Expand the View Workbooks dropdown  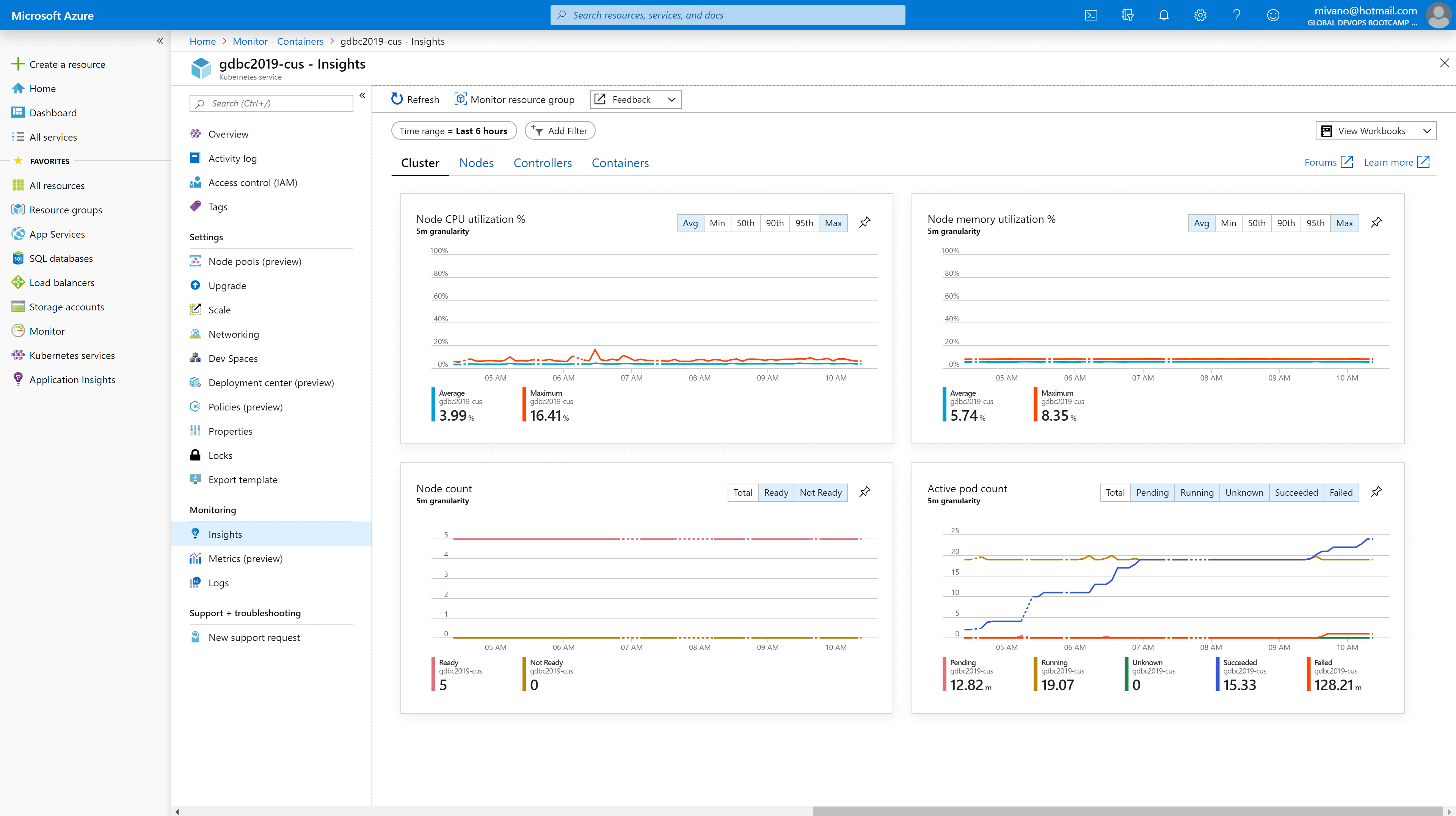[1376, 131]
